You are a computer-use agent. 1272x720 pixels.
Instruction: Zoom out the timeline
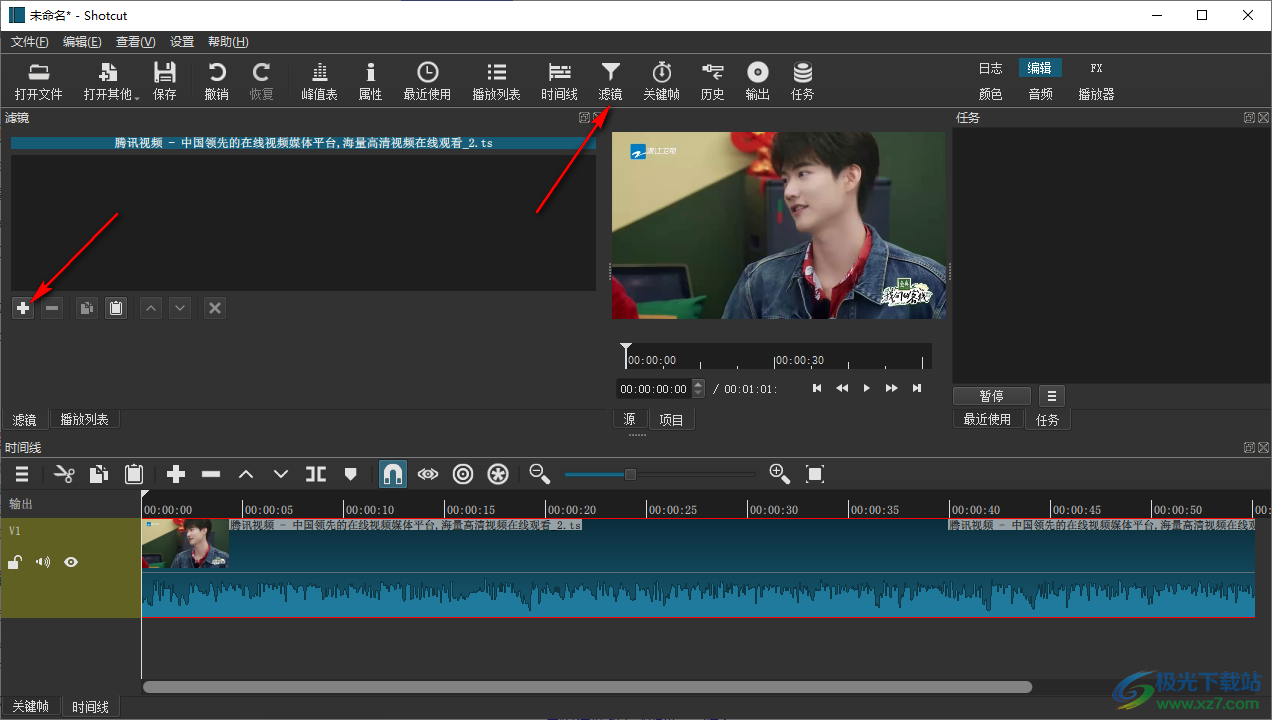540,474
